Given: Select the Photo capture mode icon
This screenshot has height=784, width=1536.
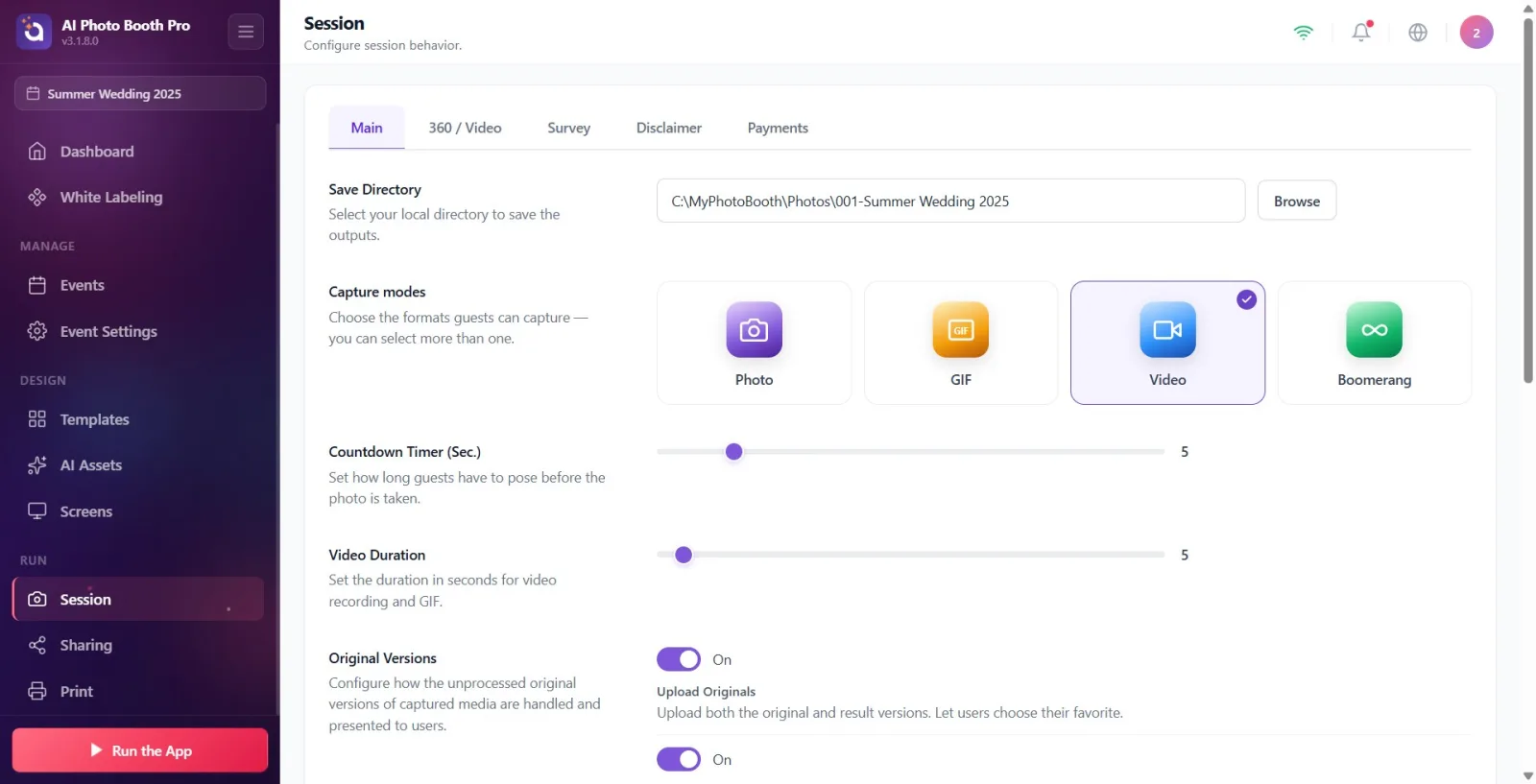Looking at the screenshot, I should point(754,330).
